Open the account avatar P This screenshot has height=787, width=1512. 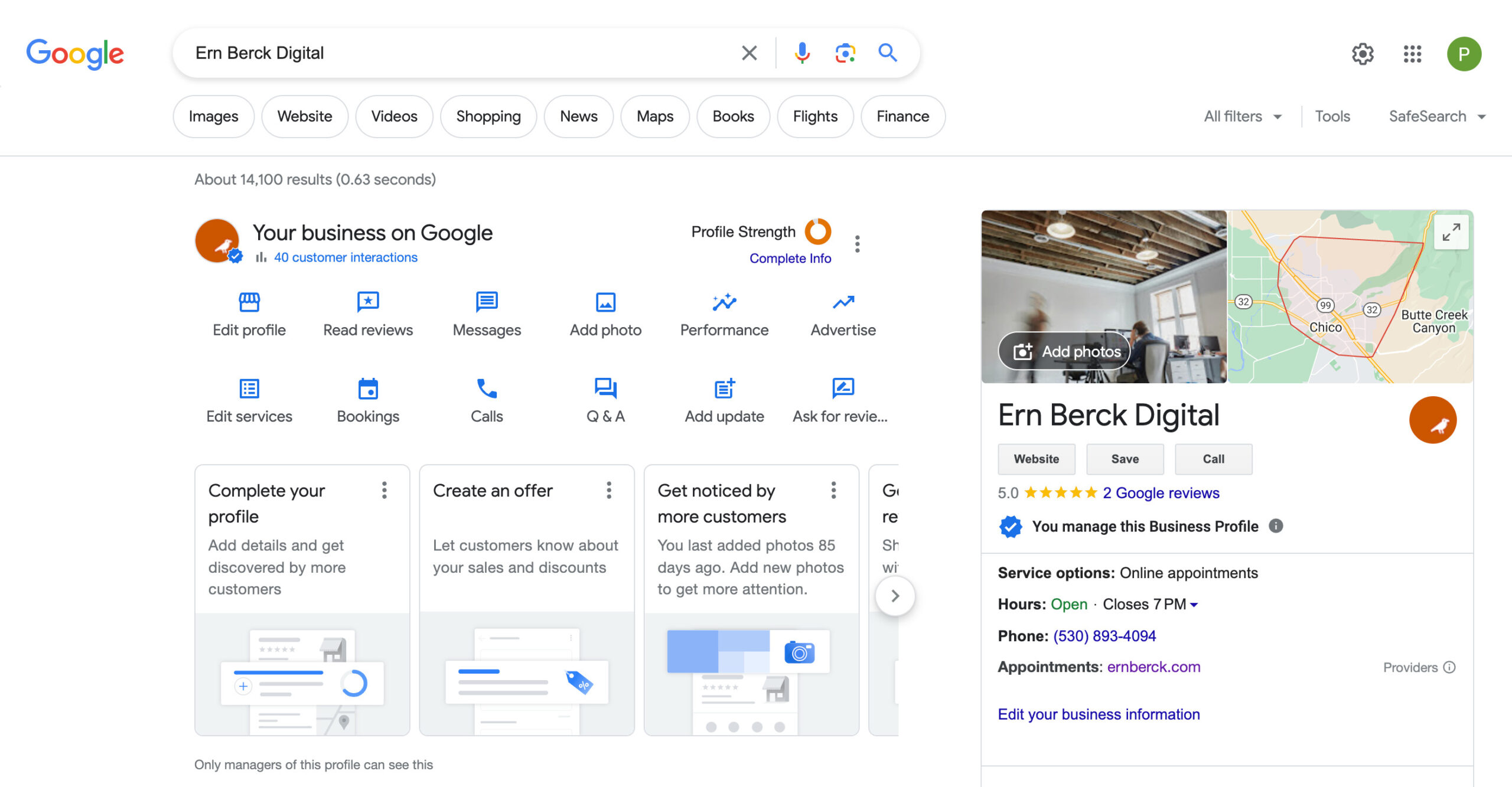tap(1464, 54)
